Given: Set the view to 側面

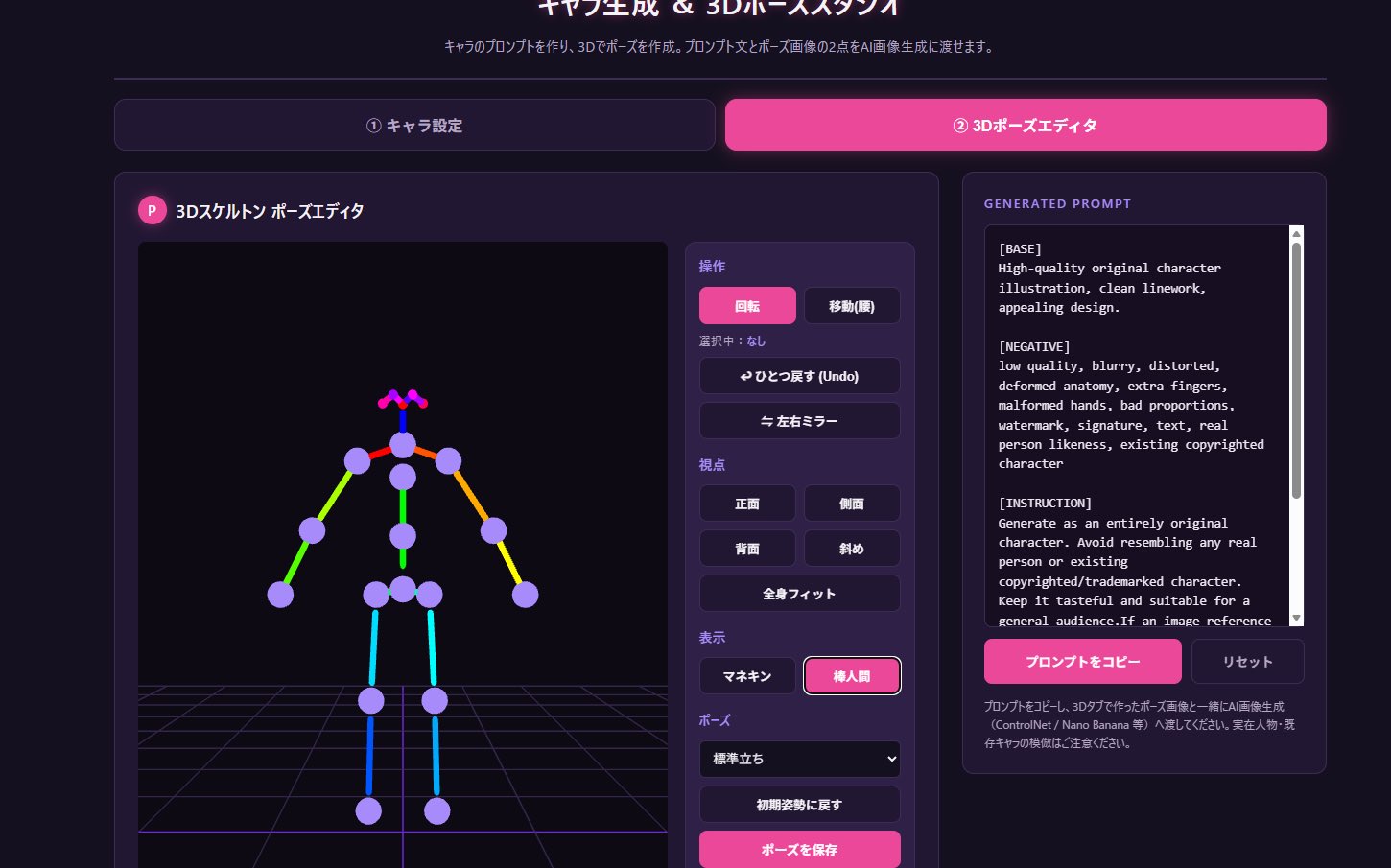Looking at the screenshot, I should click(x=852, y=504).
